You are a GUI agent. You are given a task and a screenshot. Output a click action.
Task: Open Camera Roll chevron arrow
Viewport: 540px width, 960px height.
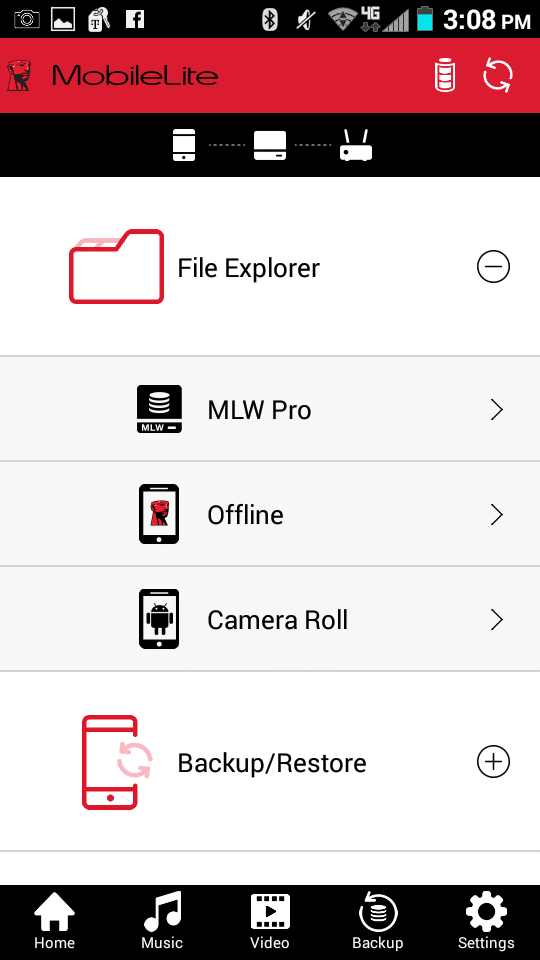pos(497,620)
